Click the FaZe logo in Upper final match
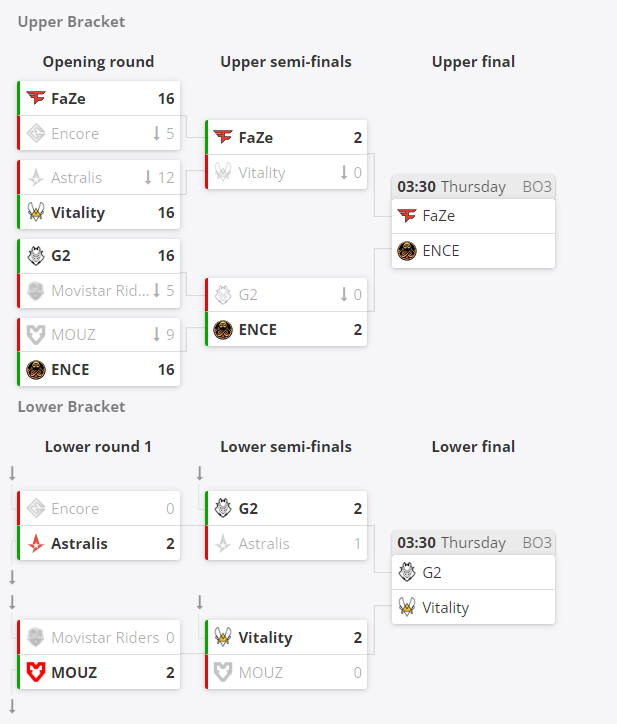 (407, 216)
